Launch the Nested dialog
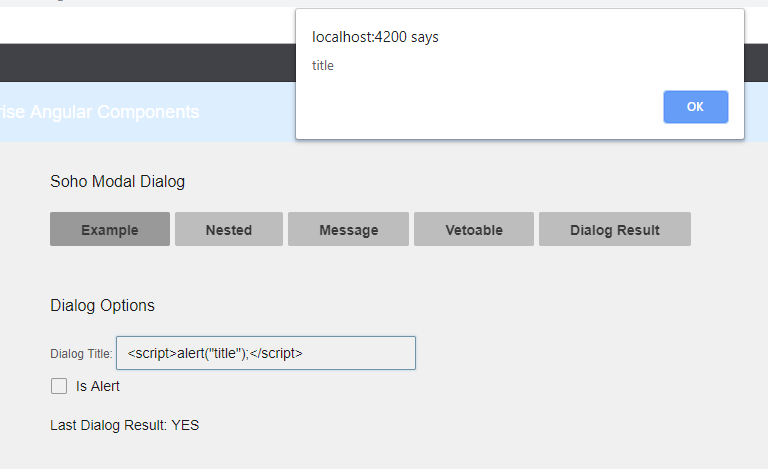 click(x=229, y=229)
